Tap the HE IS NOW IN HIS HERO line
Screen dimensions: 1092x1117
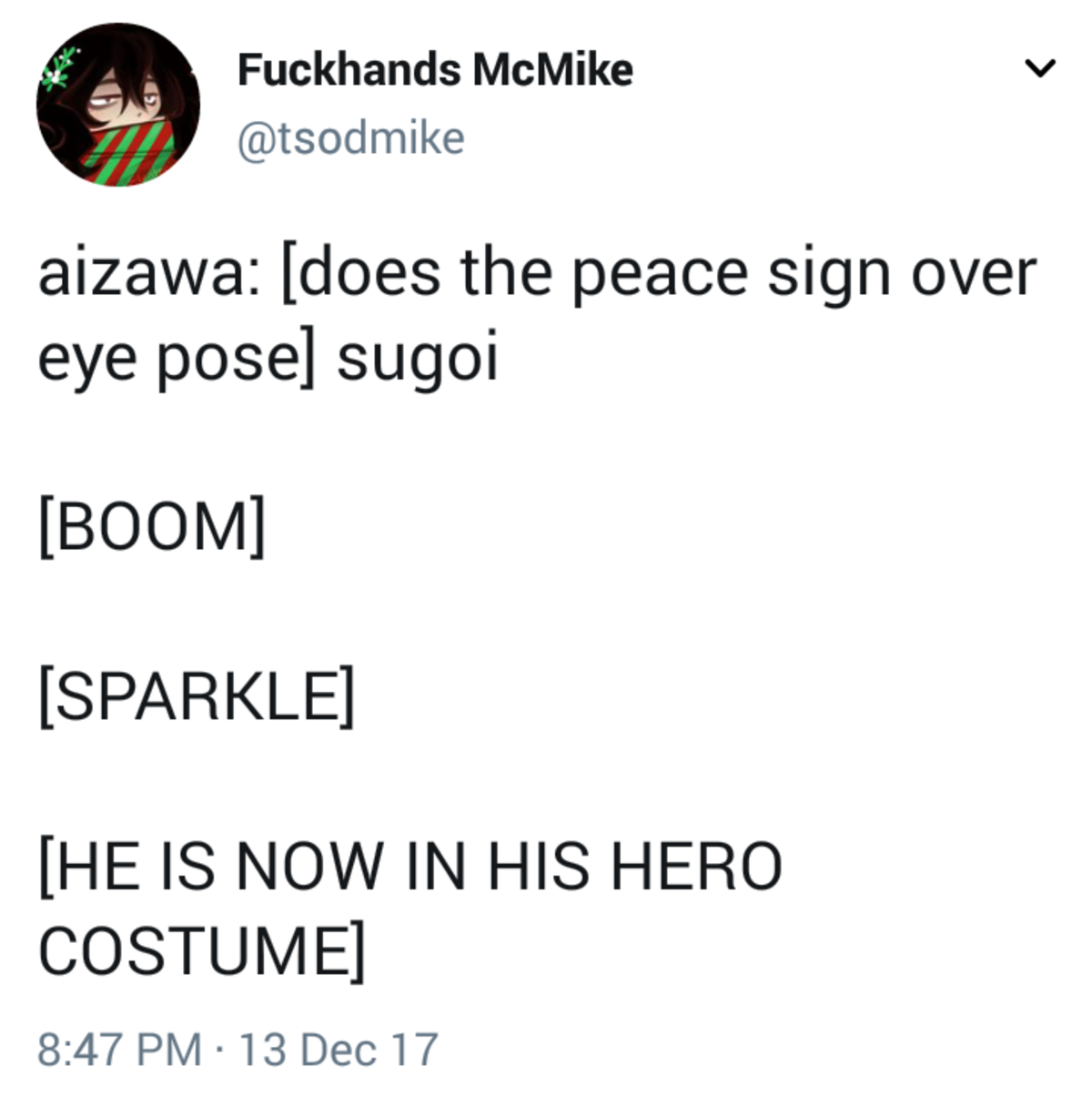(x=410, y=866)
